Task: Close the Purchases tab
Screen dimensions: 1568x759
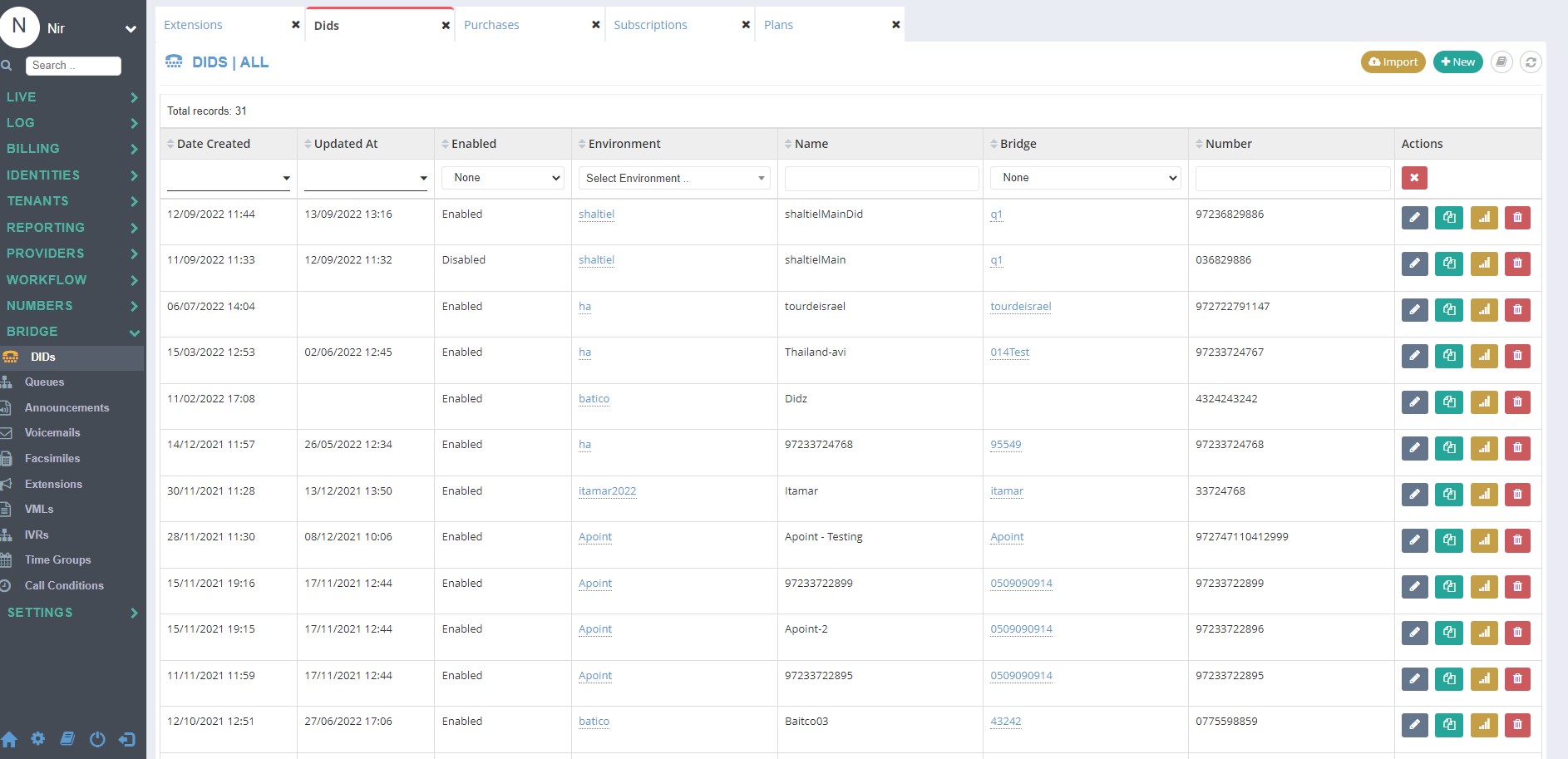Action: (x=596, y=25)
